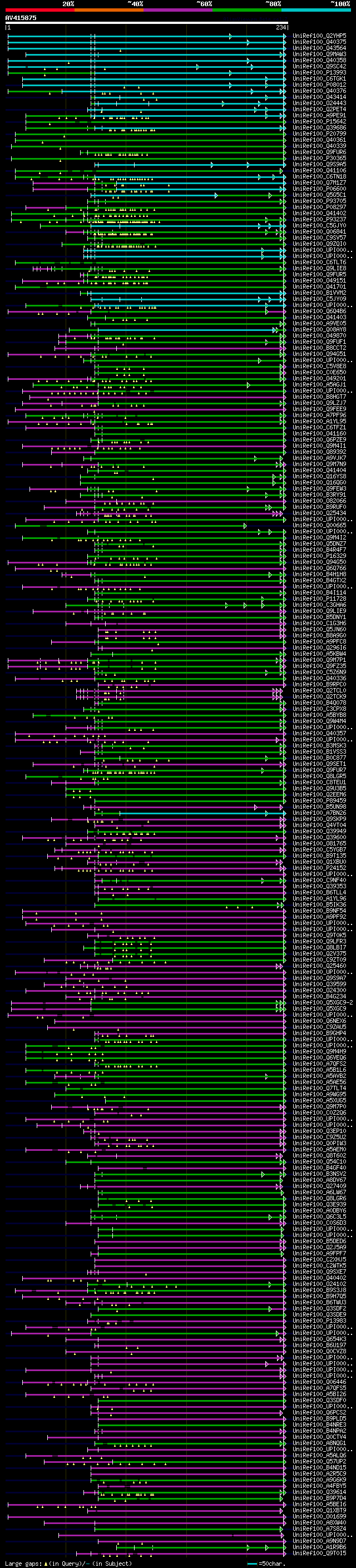
Task: Click the UniRef100_P20799 subject label
Action: click(x=319, y=134)
